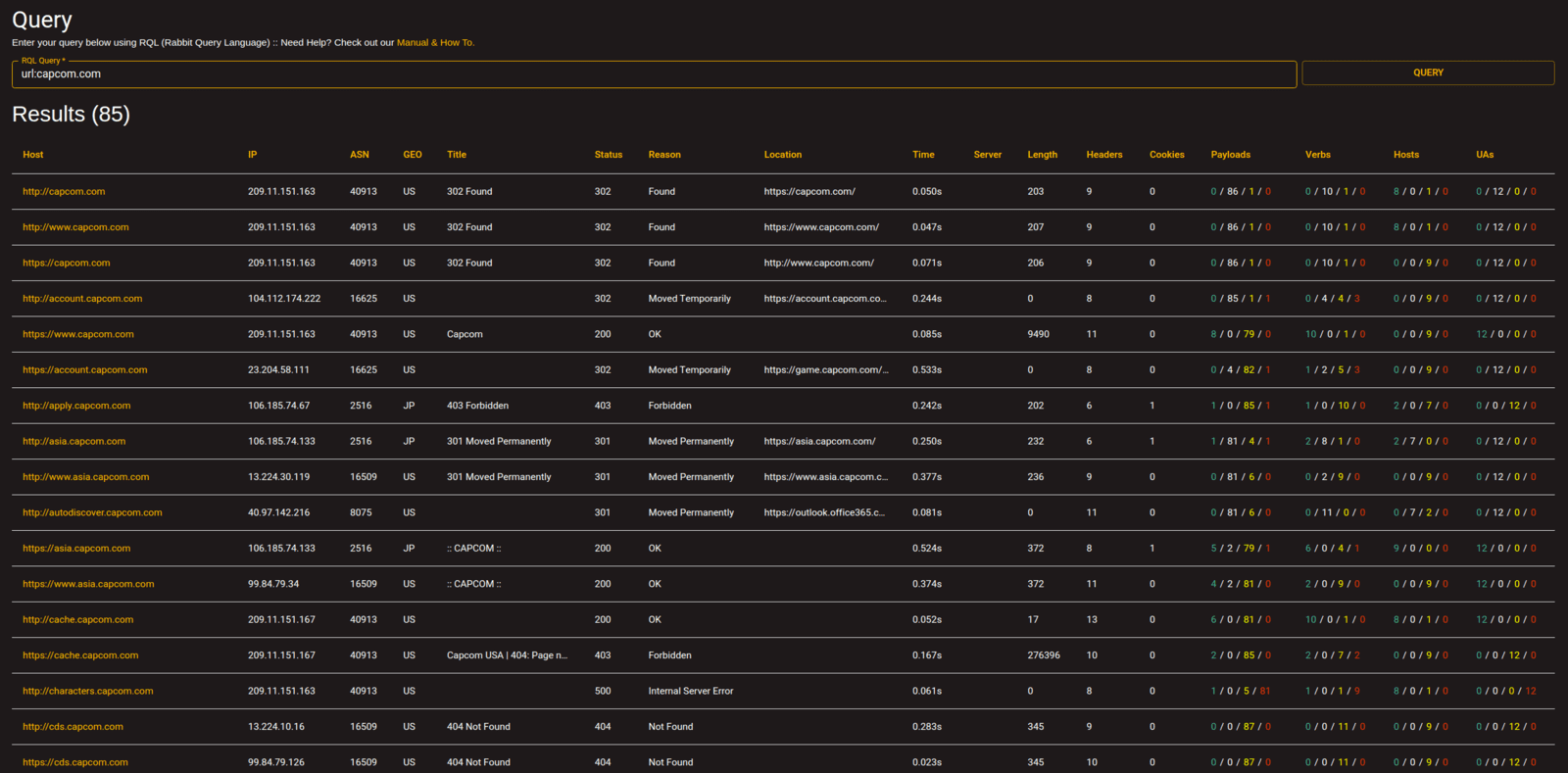Sort by the GEO column header
Viewport: 1568px width, 773px height.
[413, 155]
